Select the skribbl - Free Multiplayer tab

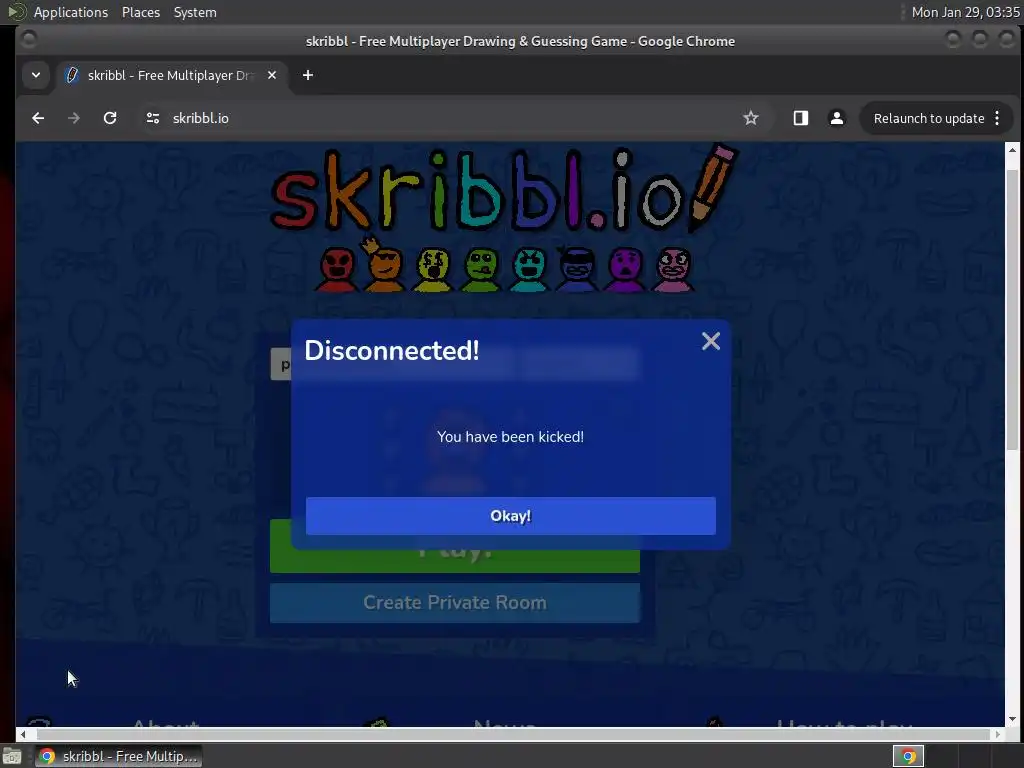[170, 75]
